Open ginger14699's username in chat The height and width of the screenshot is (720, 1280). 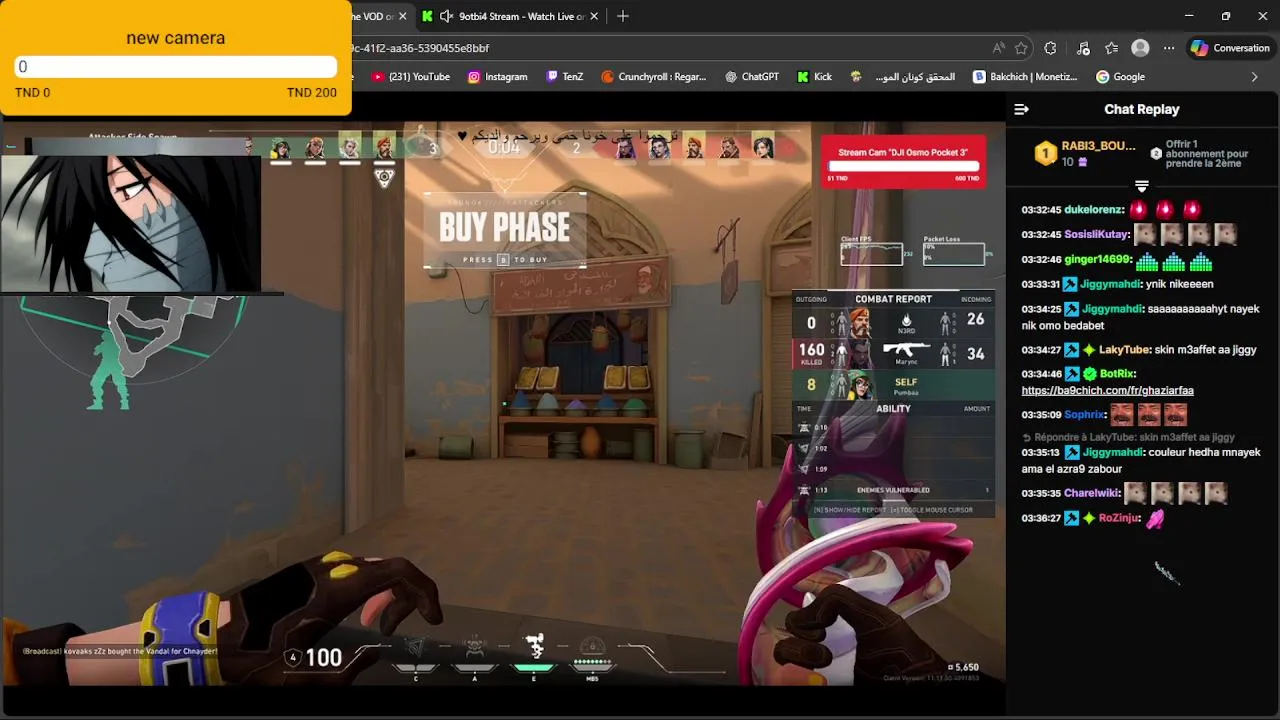(x=1097, y=259)
